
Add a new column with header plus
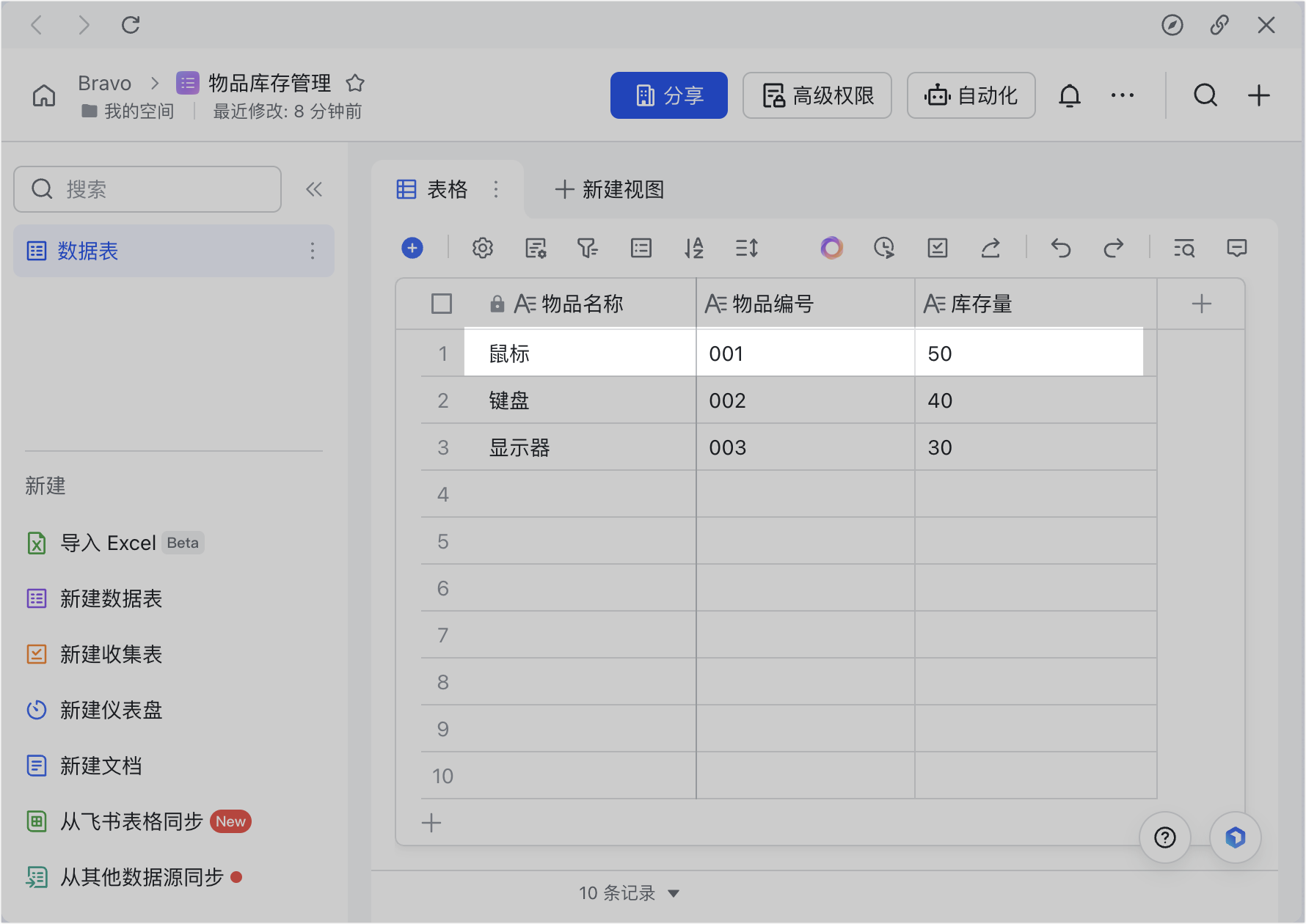point(1202,304)
